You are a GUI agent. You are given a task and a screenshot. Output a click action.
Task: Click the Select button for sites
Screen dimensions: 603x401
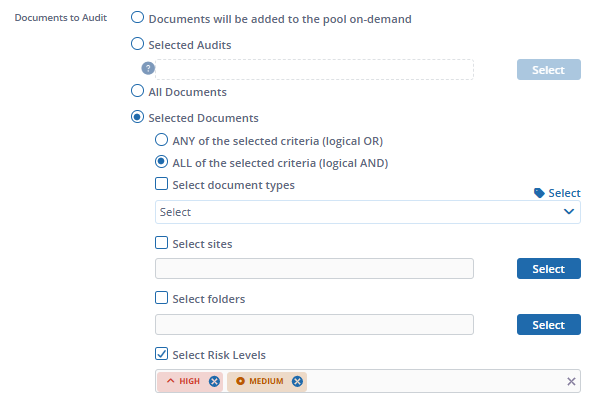pos(548,269)
